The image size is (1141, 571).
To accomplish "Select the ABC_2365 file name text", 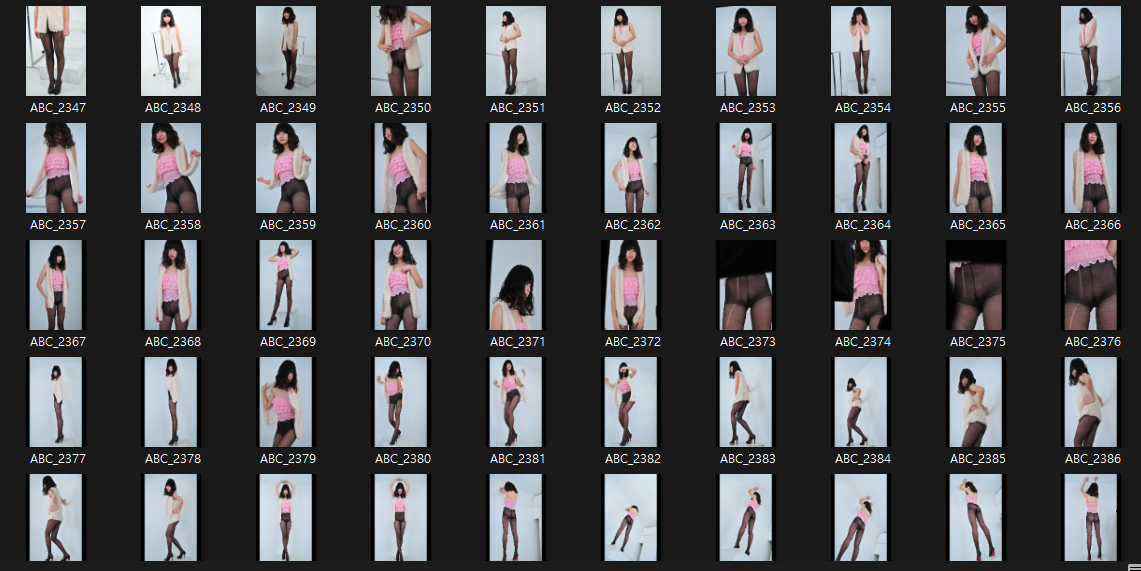I will (977, 225).
